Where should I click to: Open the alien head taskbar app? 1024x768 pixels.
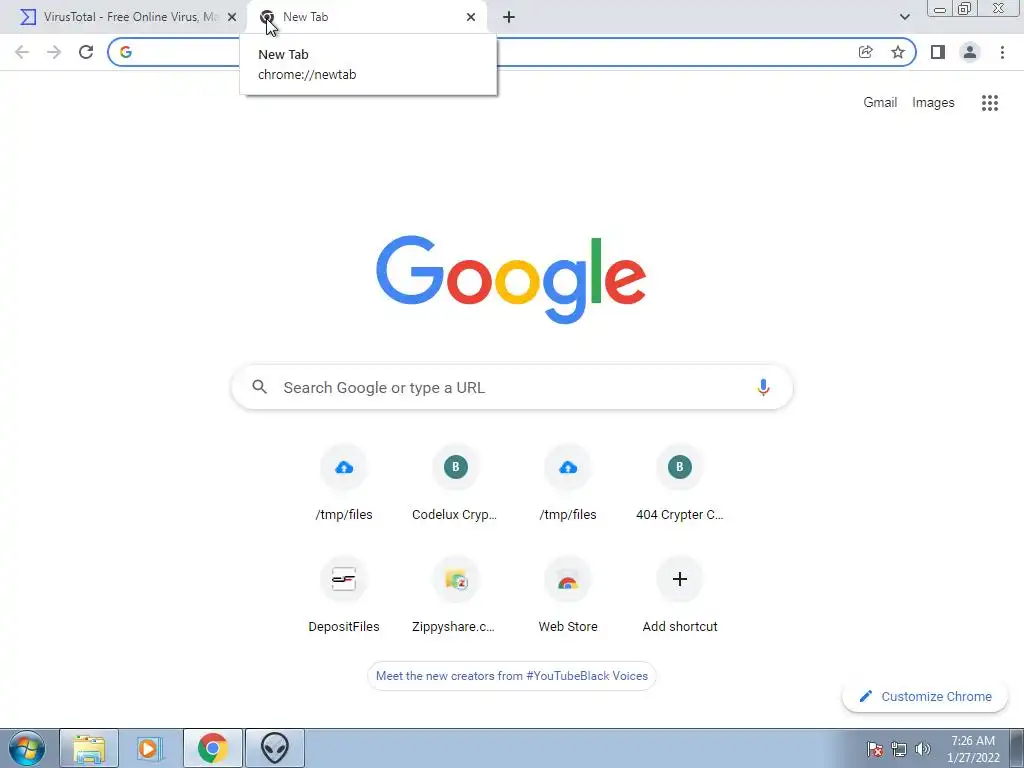(274, 748)
